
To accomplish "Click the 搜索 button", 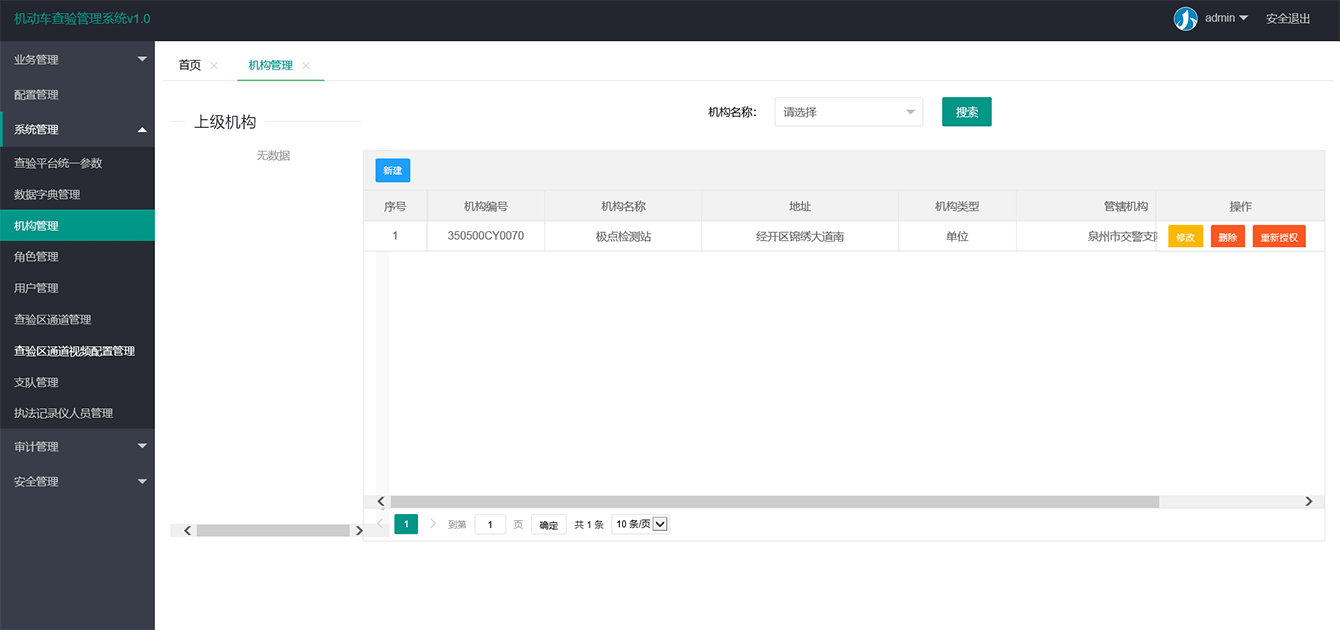I will pyautogui.click(x=966, y=112).
